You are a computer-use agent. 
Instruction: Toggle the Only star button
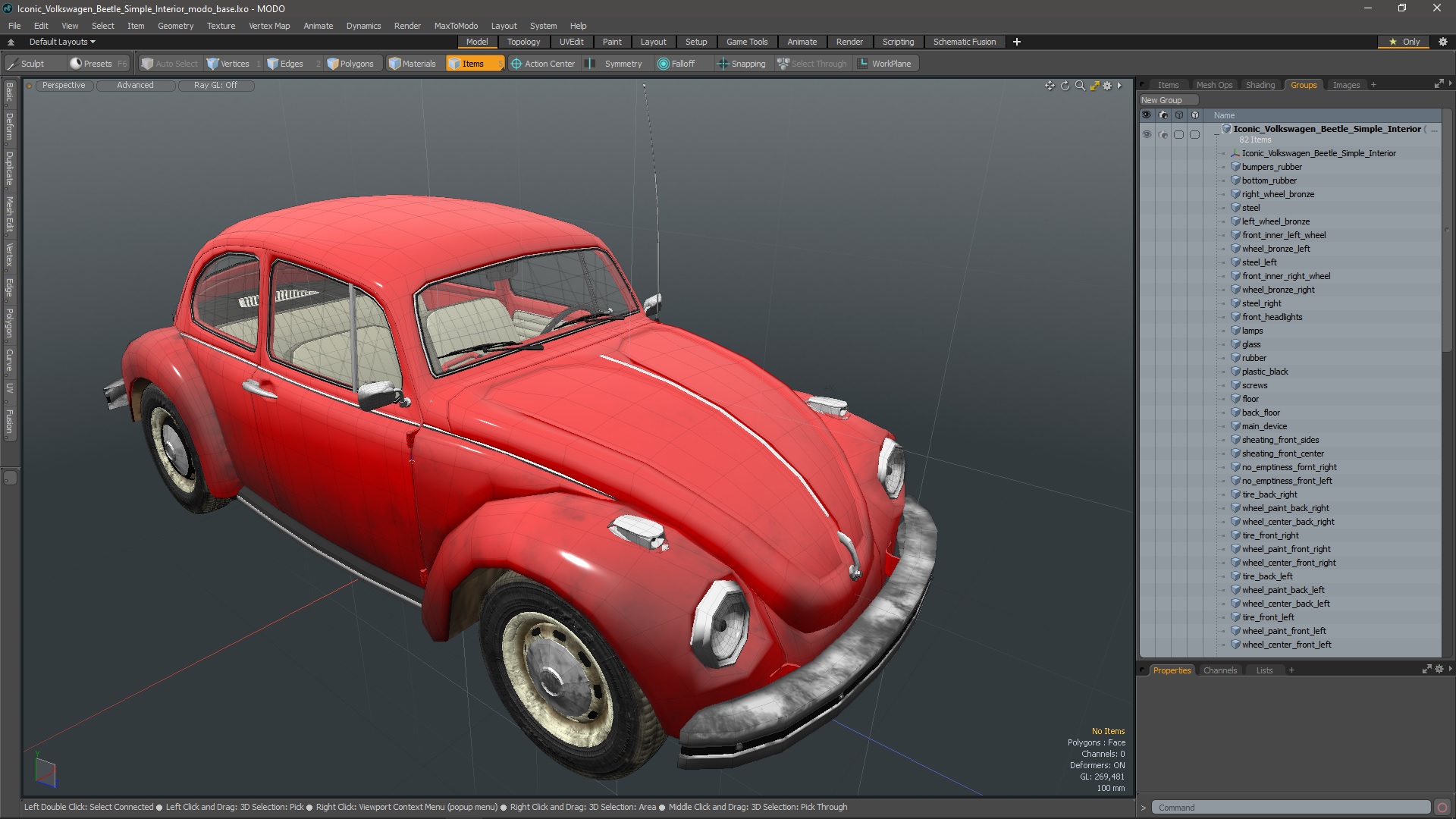[1404, 42]
